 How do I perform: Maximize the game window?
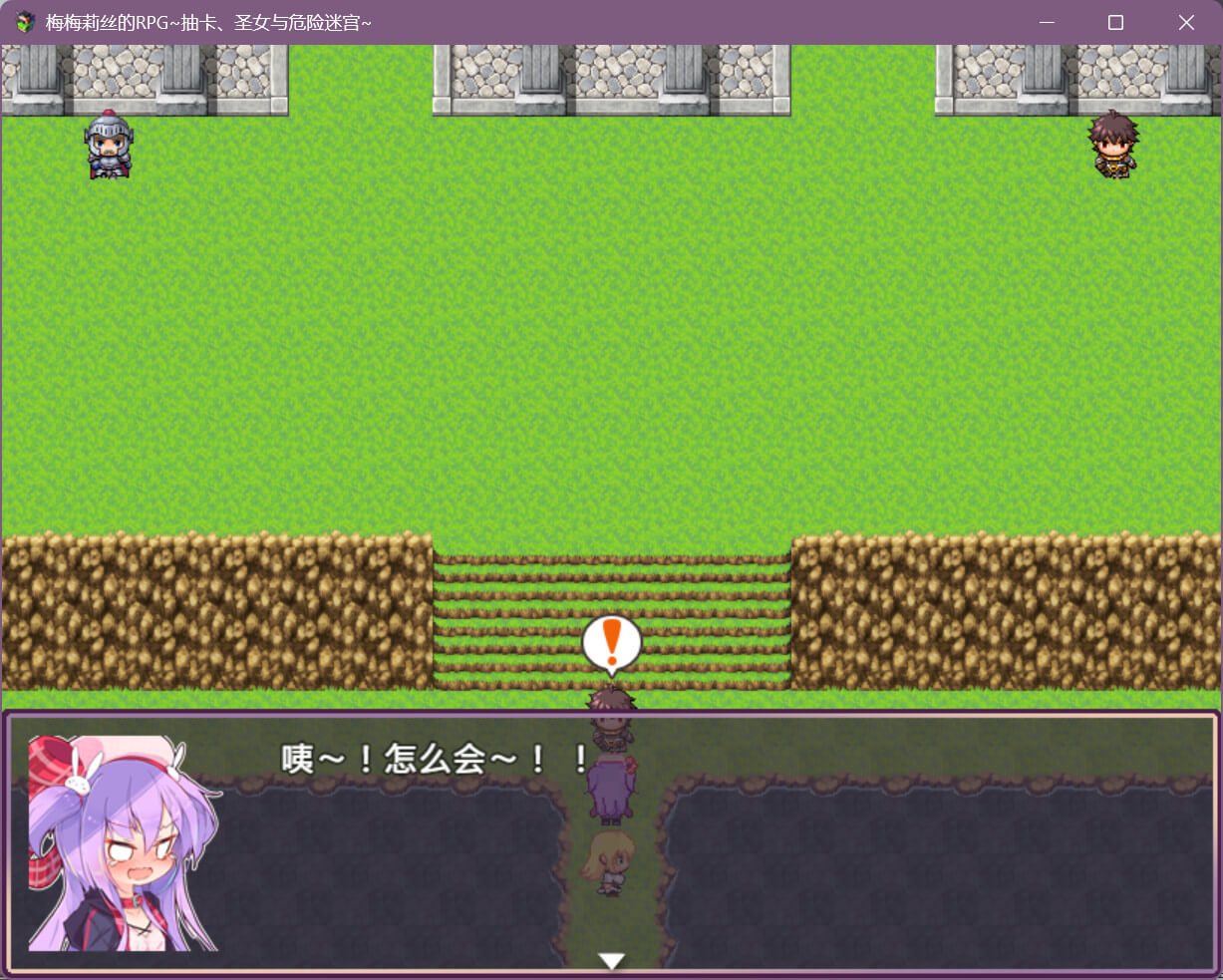coord(1115,22)
